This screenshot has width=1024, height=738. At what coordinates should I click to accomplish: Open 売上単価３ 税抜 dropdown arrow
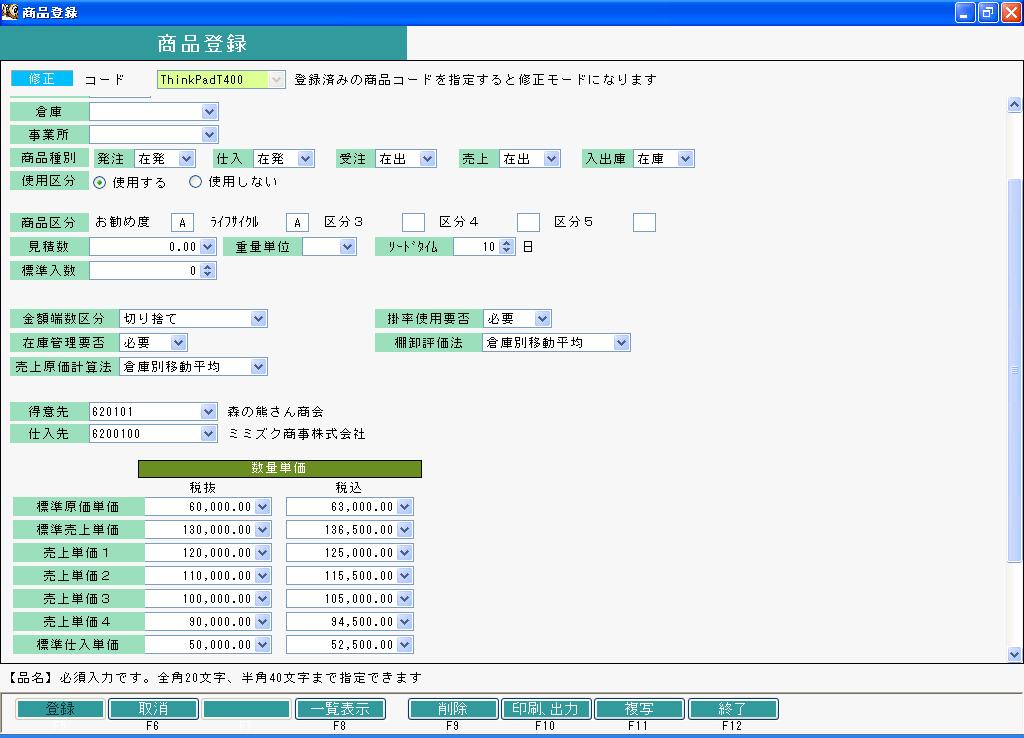coord(263,598)
